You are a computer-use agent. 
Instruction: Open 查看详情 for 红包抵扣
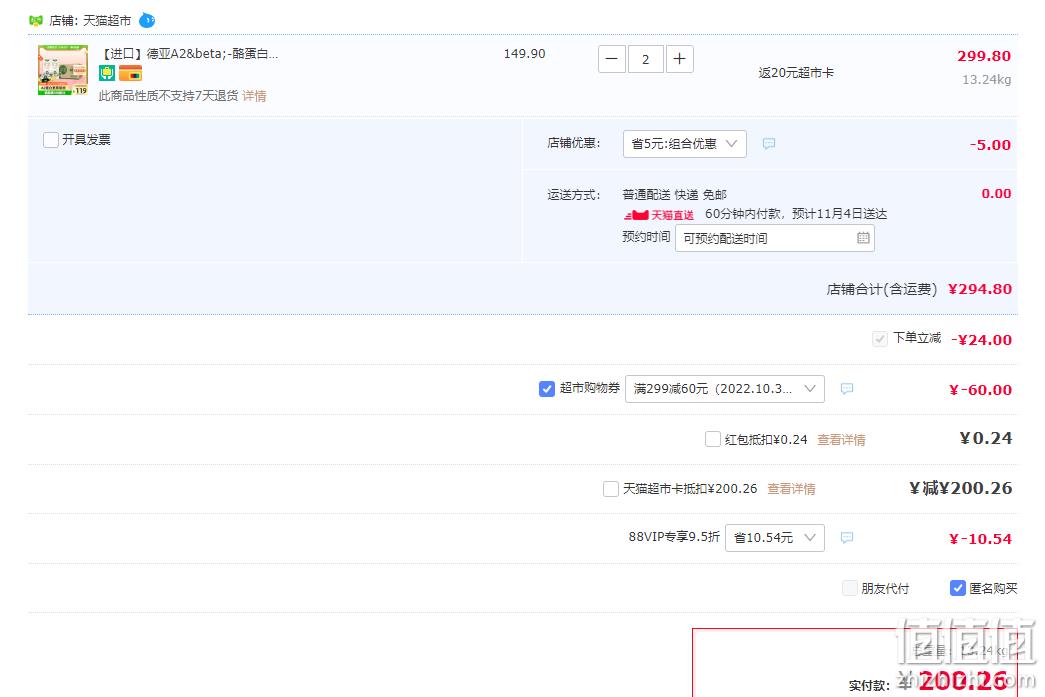841,440
